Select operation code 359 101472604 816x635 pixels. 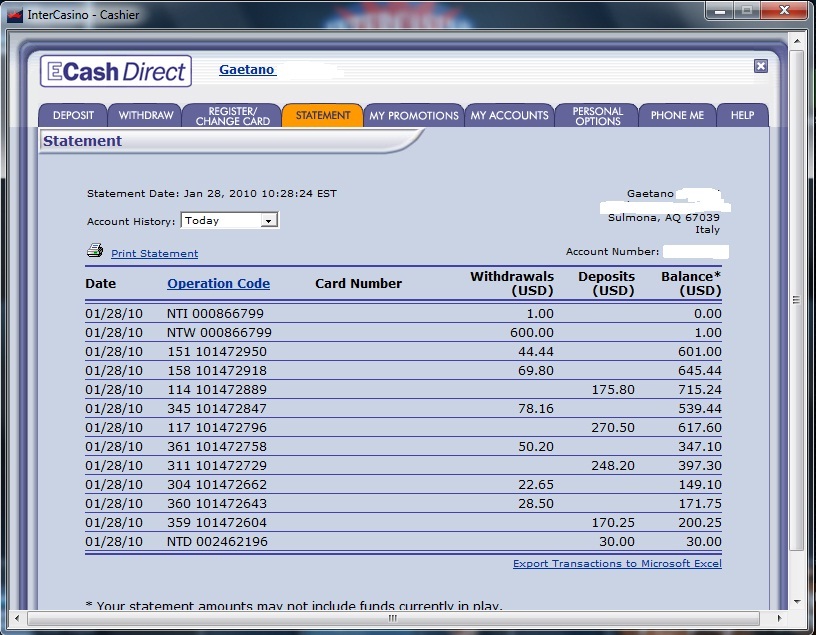coord(217,523)
